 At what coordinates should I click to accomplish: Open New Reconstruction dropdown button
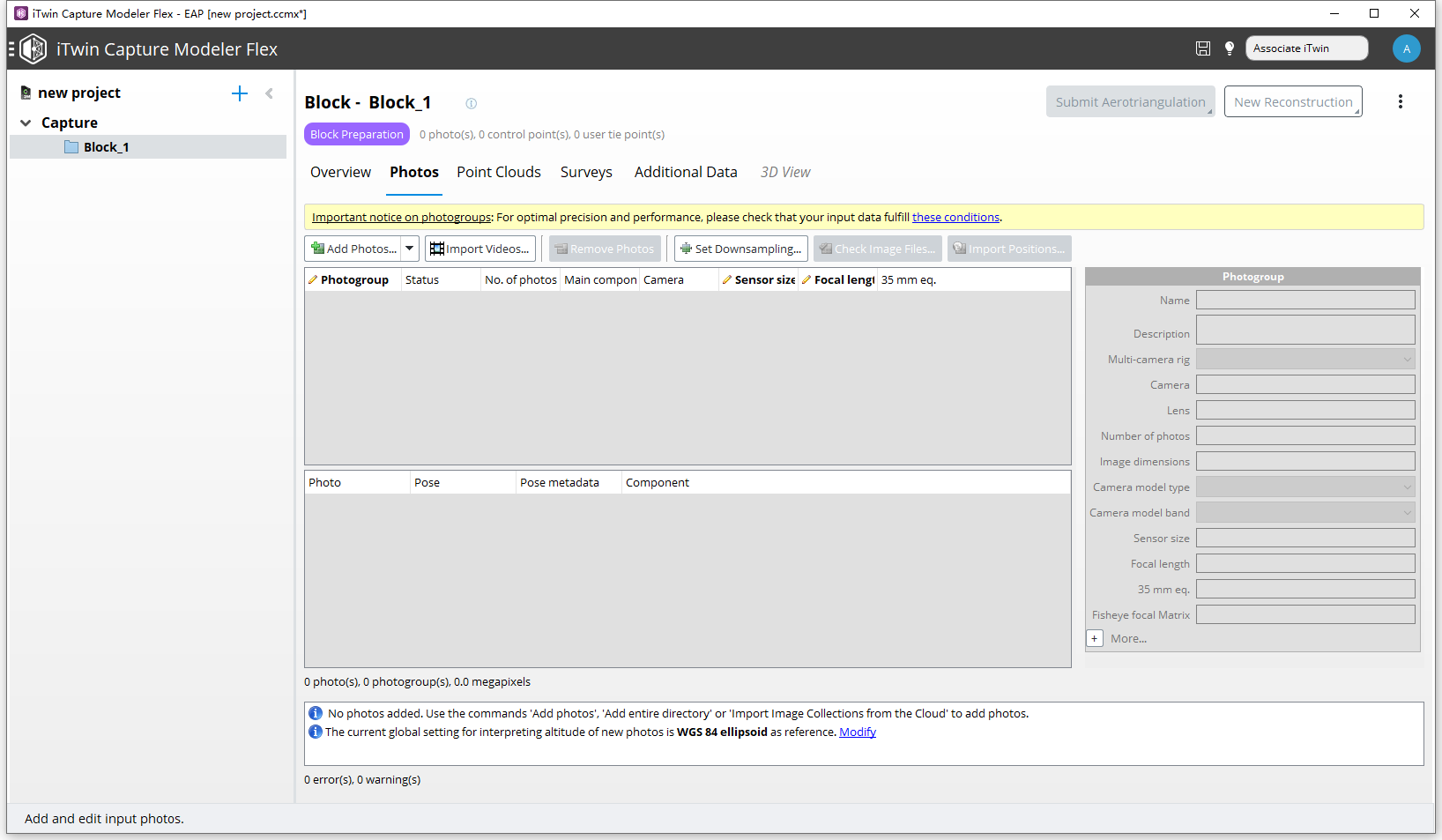pyautogui.click(x=1293, y=101)
